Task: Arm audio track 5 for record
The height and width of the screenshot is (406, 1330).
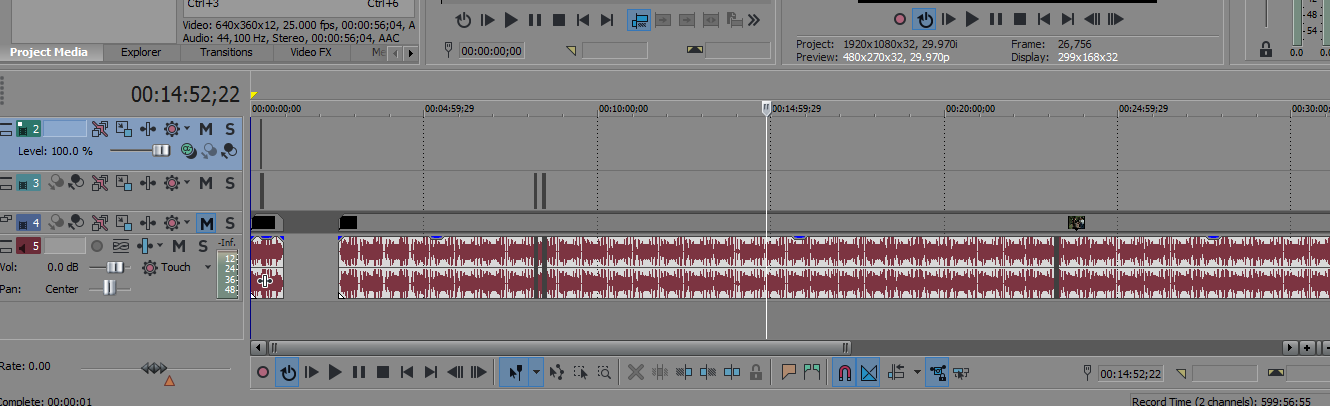Action: (97, 246)
